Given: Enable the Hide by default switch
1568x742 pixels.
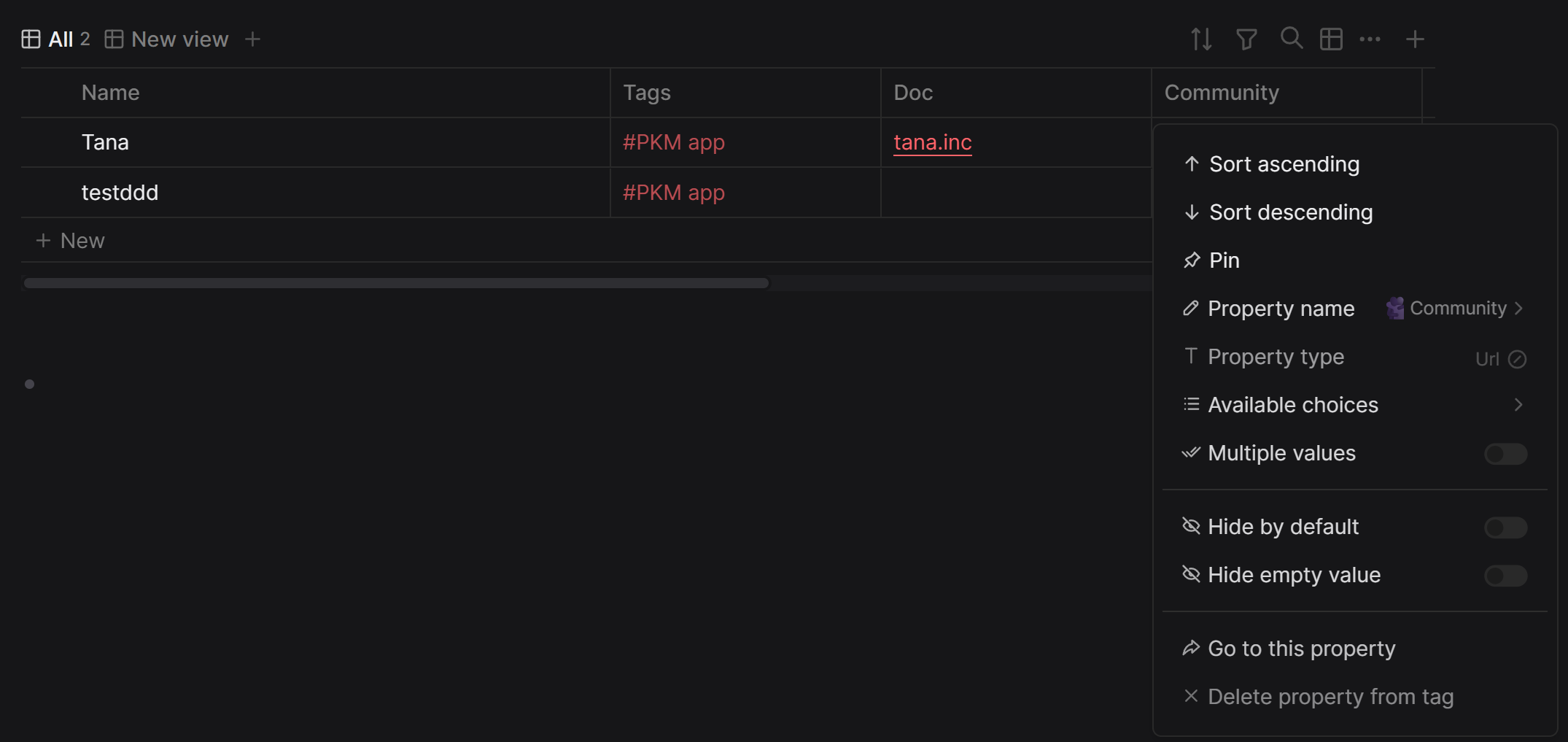Looking at the screenshot, I should pos(1505,527).
